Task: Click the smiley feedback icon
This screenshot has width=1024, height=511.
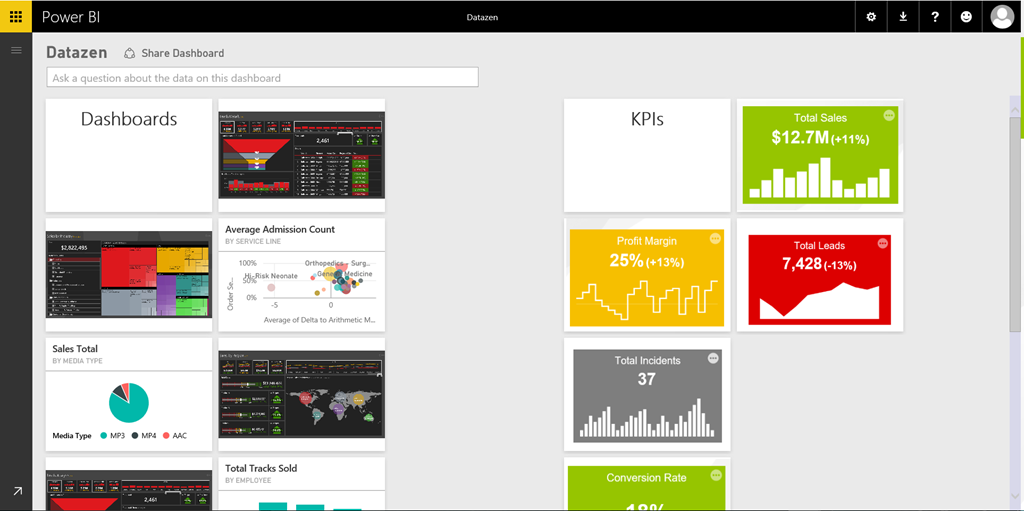Action: point(966,17)
